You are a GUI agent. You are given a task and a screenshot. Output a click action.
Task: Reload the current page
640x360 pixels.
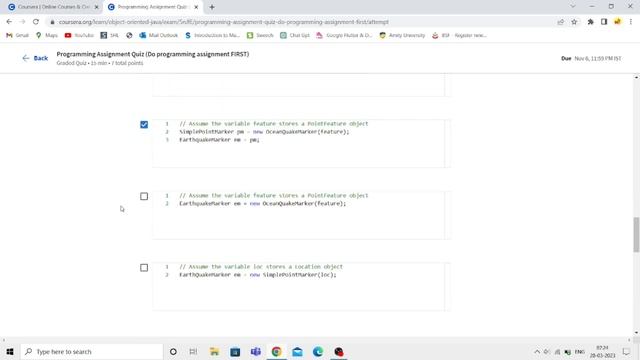[x=36, y=22]
